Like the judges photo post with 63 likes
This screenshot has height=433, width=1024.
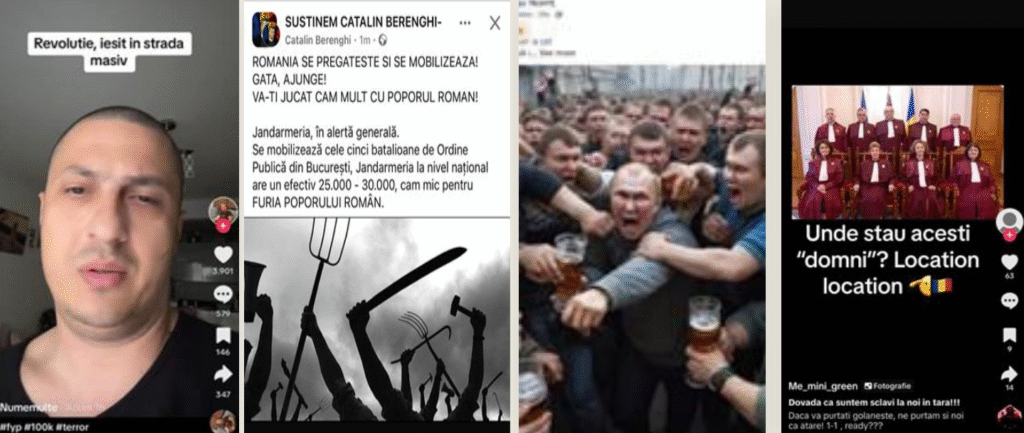1010,262
